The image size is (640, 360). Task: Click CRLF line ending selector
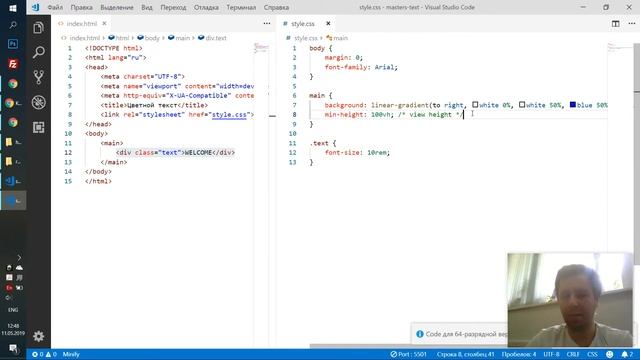point(573,354)
